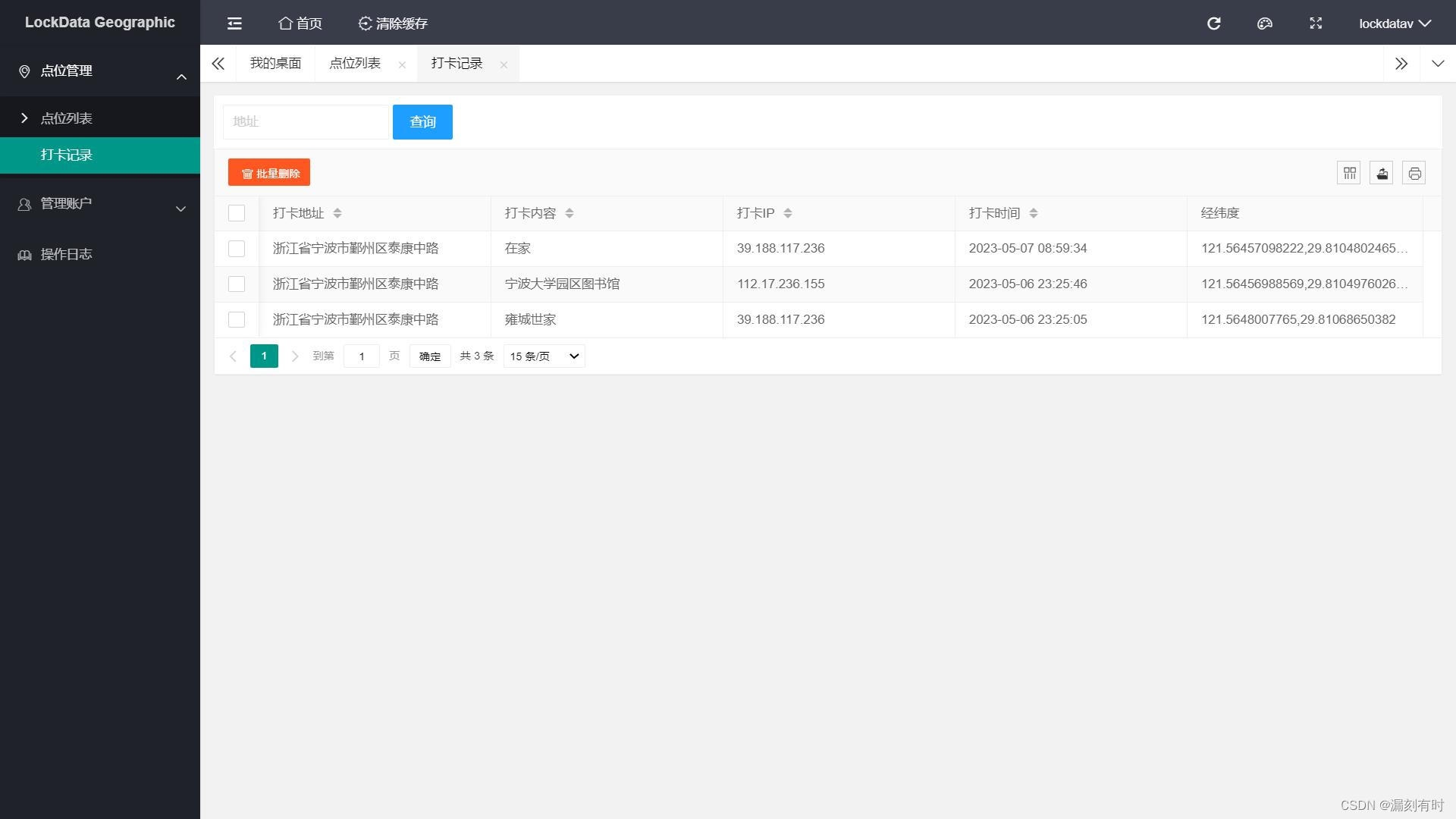
Task: Select the second row checkbox
Action: pos(237,284)
